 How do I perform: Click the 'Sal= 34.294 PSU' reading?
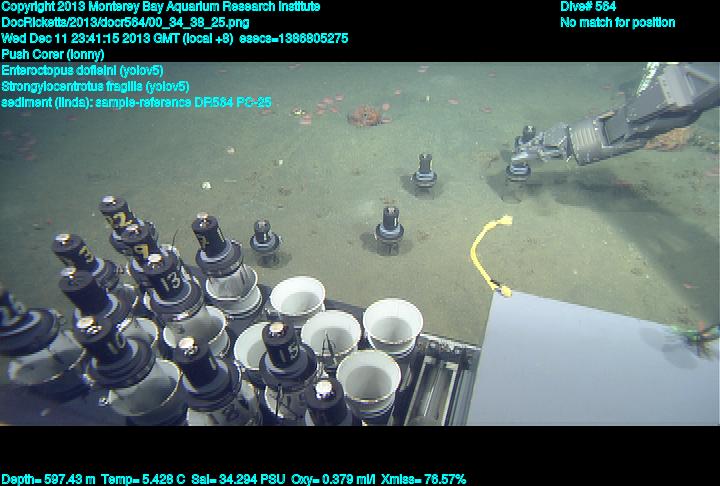pos(238,480)
